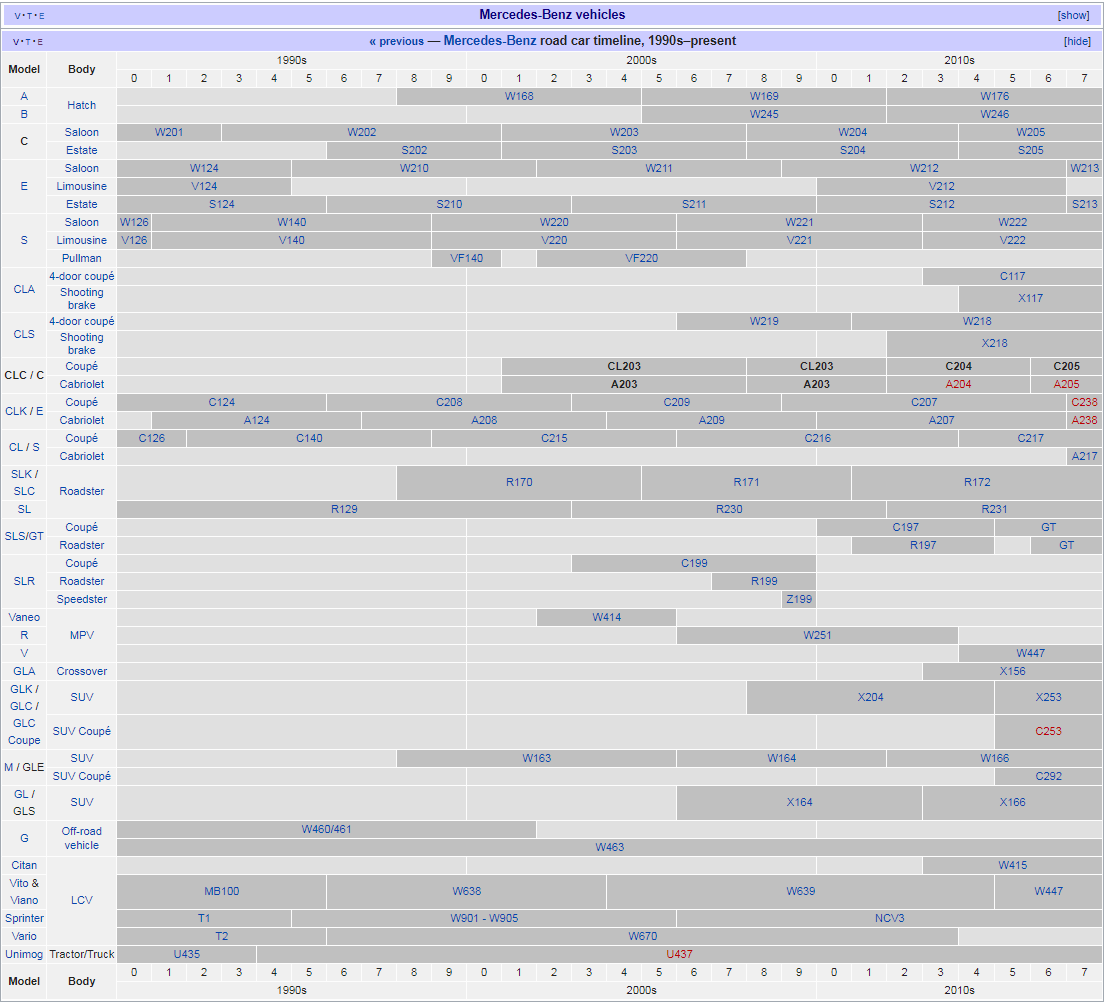Click the U435 Unimog link
This screenshot has width=1104, height=1003.
pyautogui.click(x=187, y=954)
